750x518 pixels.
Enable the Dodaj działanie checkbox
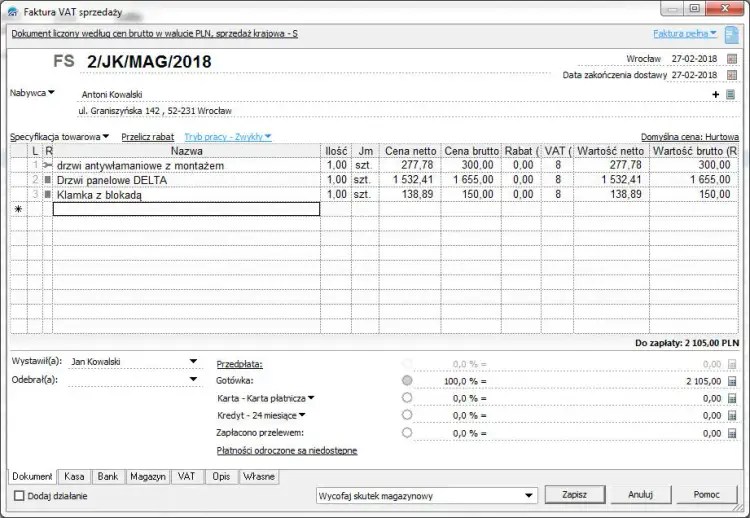coord(19,496)
